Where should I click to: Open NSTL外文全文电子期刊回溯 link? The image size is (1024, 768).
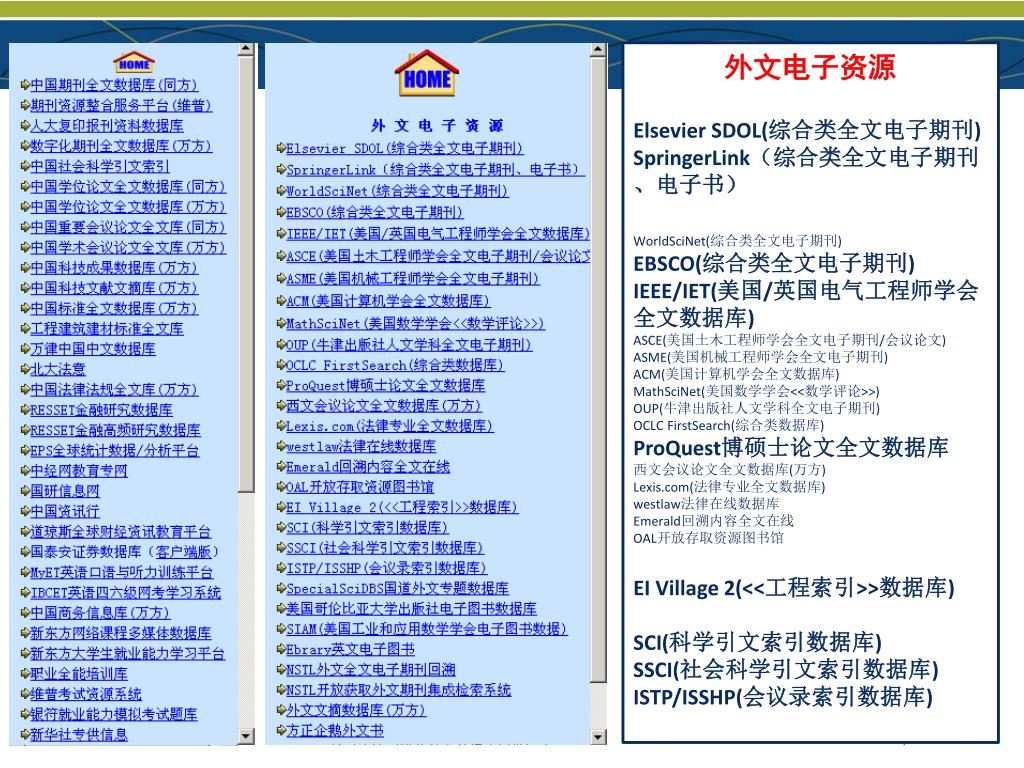click(371, 669)
